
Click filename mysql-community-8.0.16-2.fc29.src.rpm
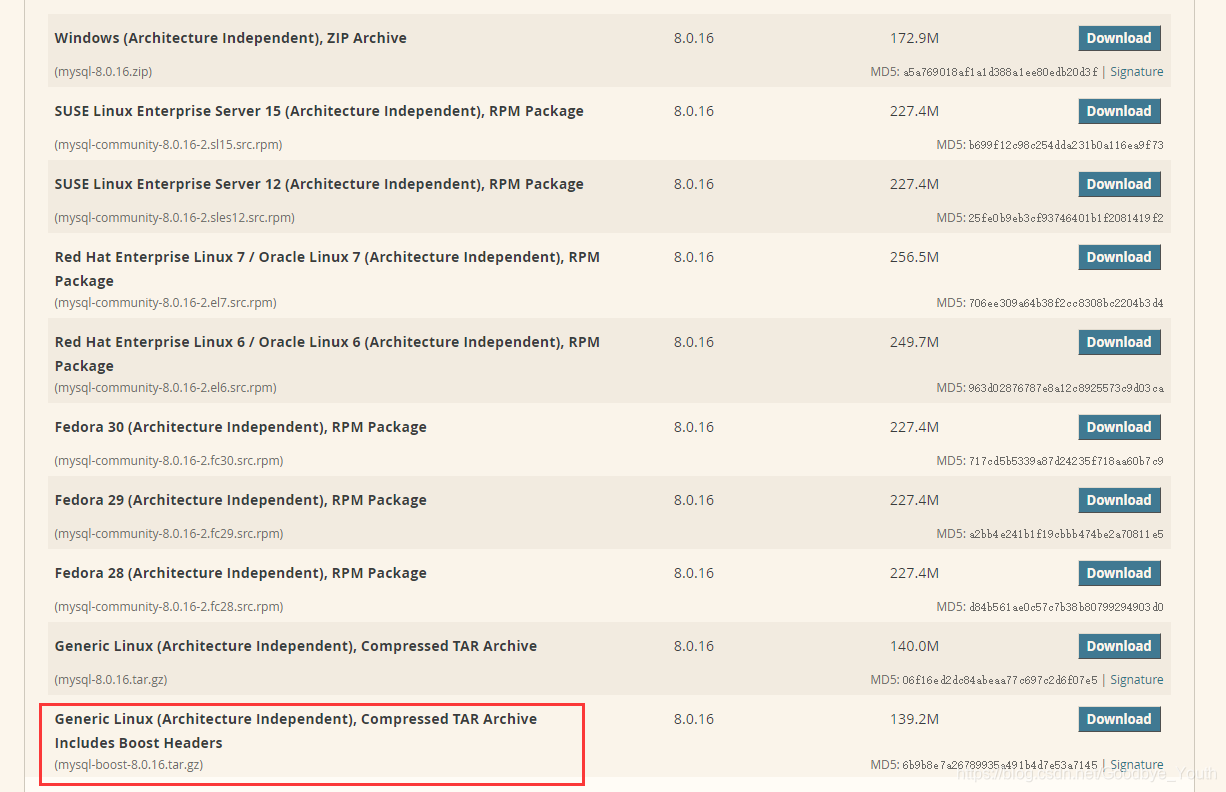pos(168,534)
